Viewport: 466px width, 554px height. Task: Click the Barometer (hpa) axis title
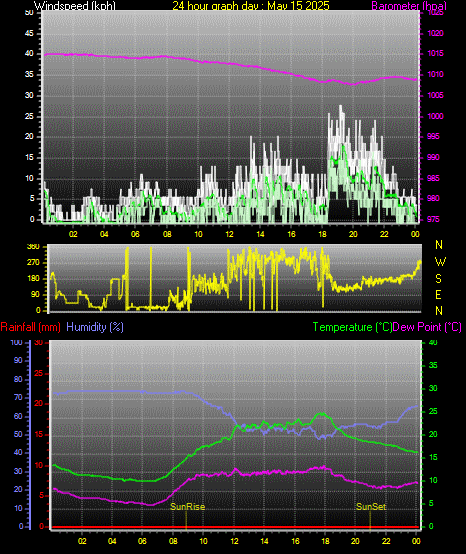click(409, 5)
